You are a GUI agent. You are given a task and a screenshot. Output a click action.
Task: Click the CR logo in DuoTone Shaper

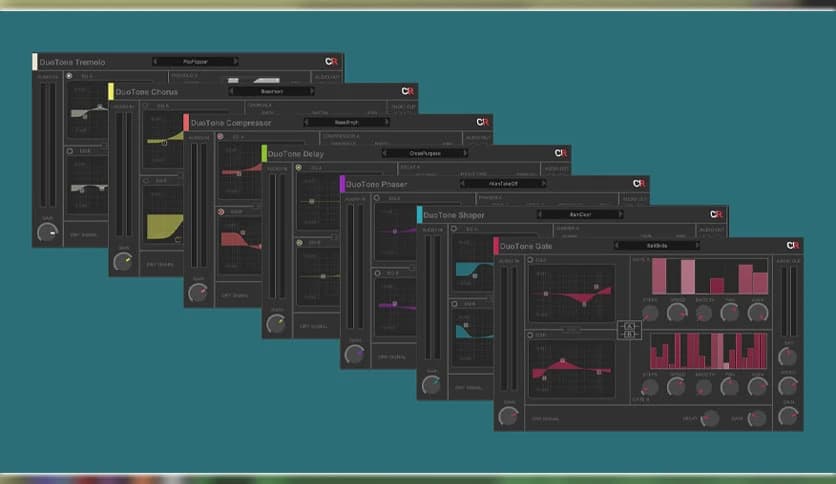716,214
